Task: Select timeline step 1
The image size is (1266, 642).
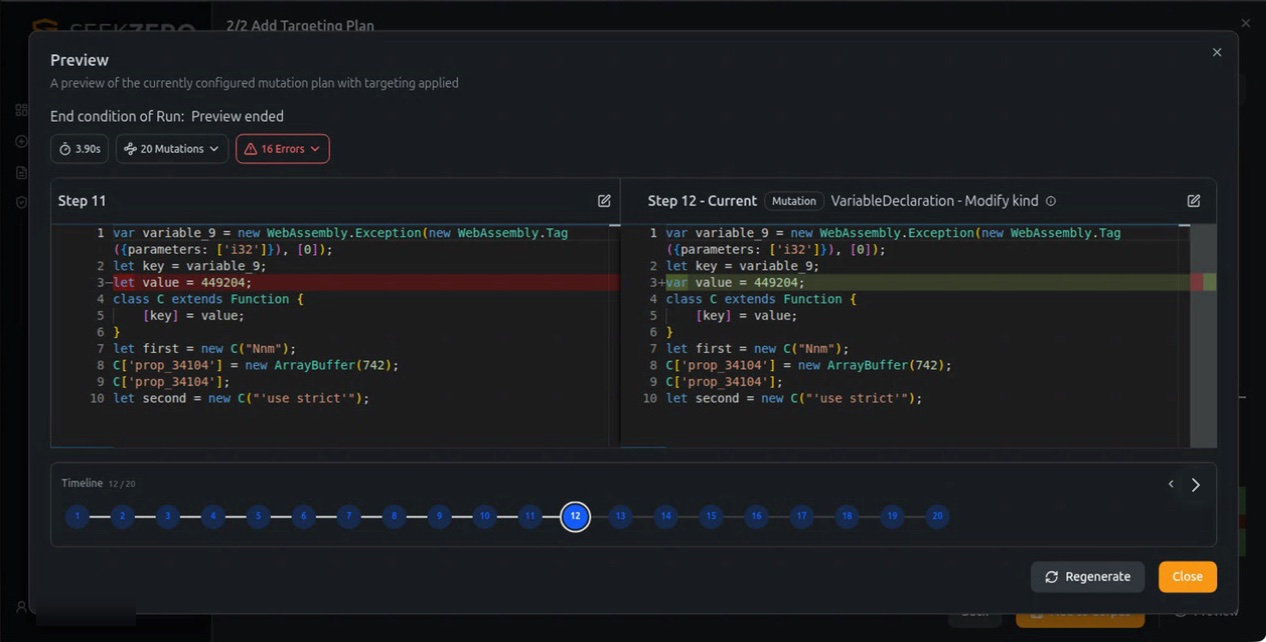Action: click(77, 517)
